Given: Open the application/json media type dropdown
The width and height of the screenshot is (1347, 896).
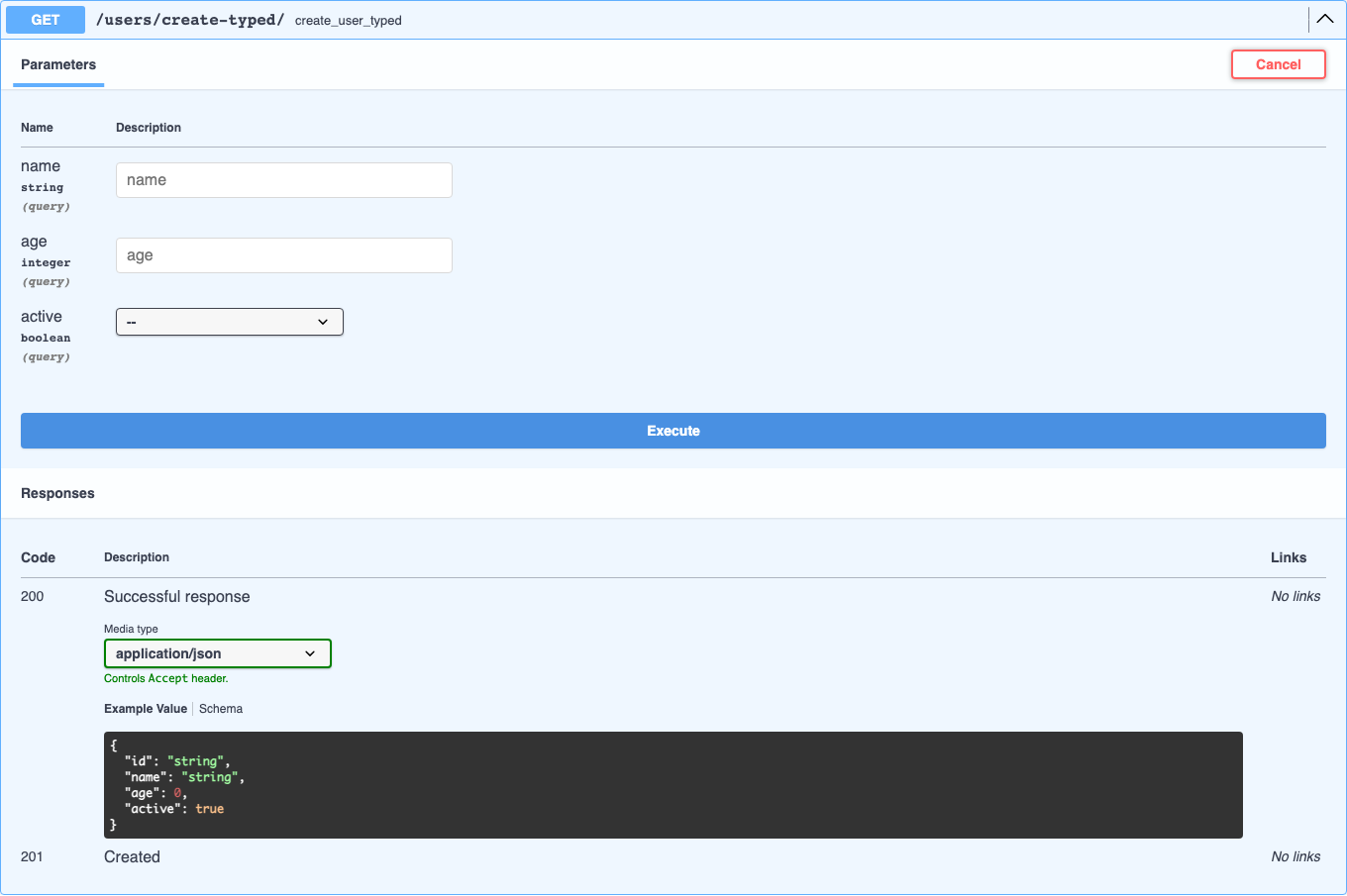Looking at the screenshot, I should [x=218, y=653].
